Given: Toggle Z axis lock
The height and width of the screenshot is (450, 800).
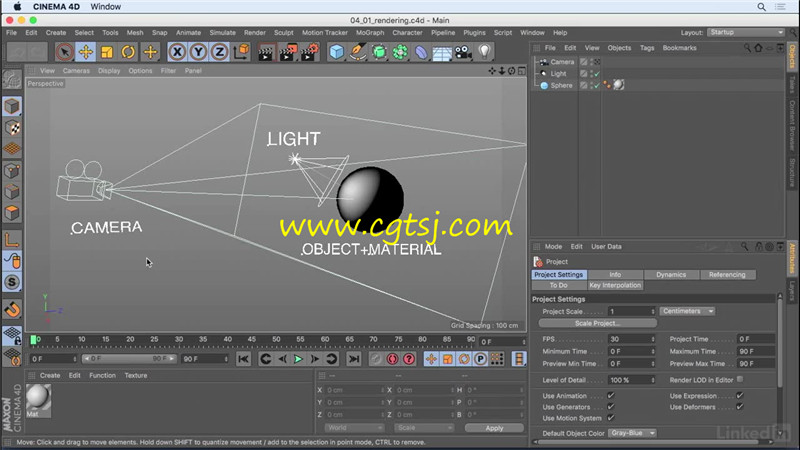Looking at the screenshot, I should (219, 52).
